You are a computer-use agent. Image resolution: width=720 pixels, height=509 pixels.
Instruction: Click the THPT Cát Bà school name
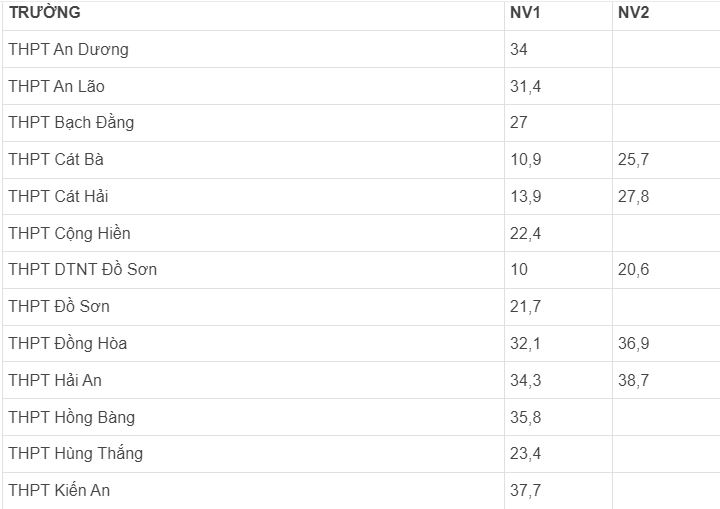tap(56, 159)
